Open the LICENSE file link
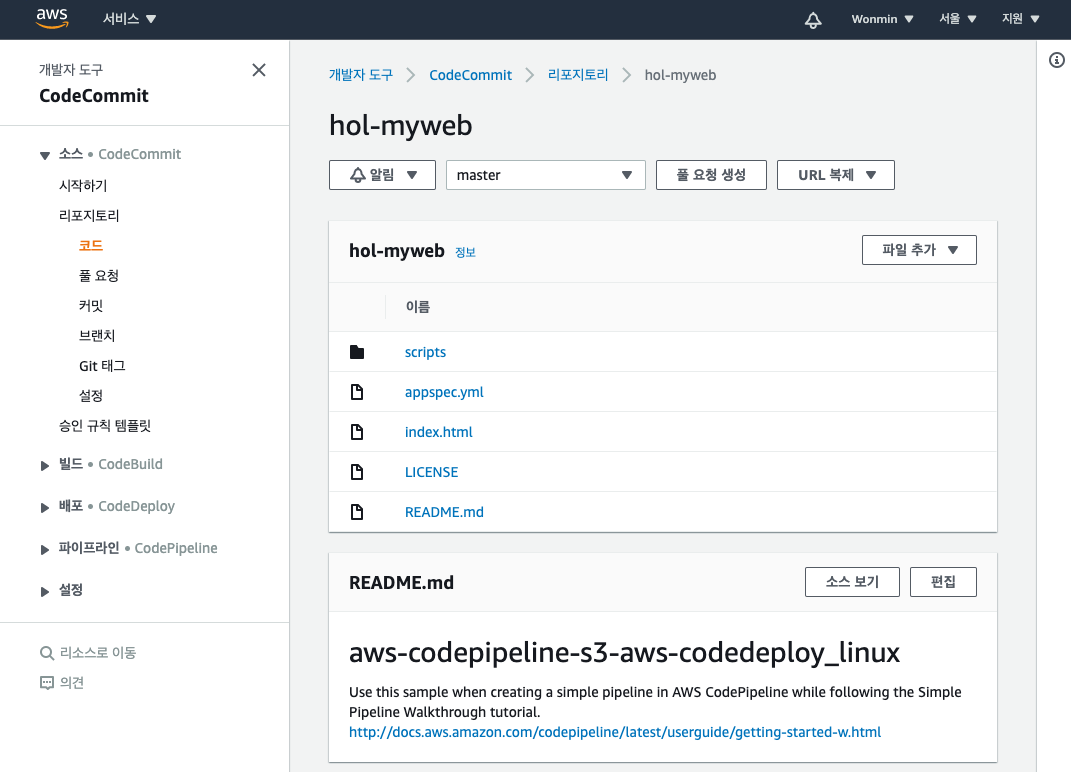 (432, 472)
